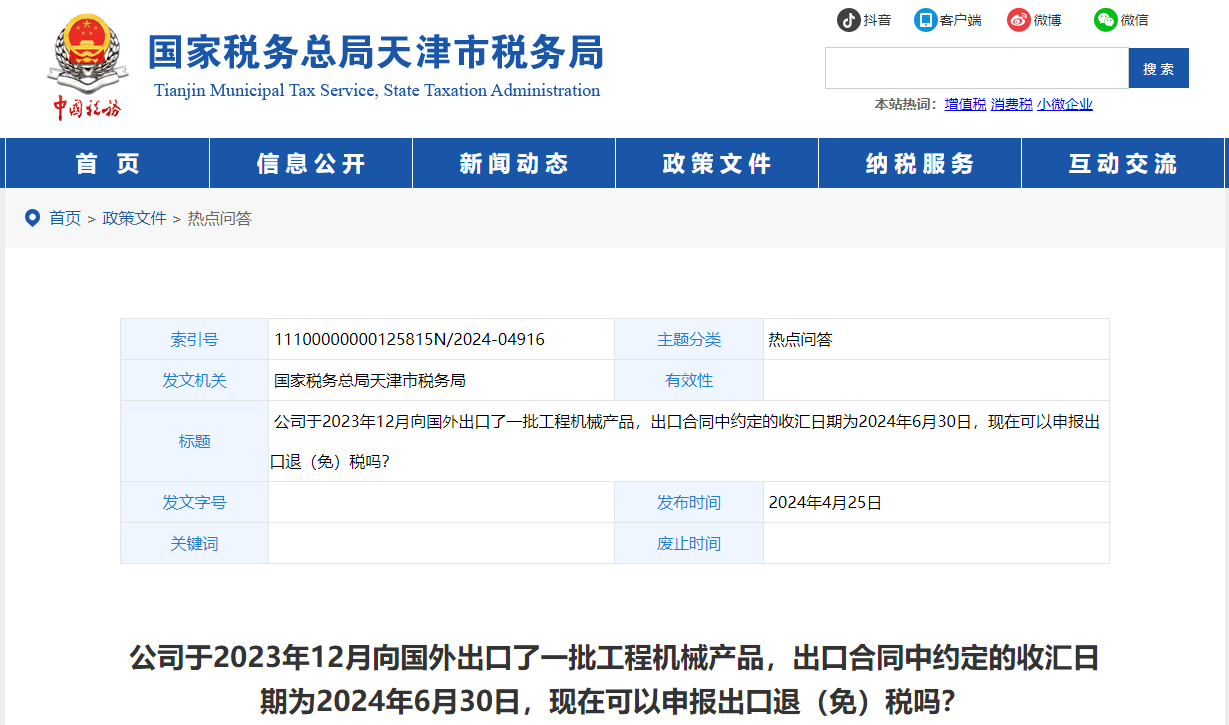Click 热点问答 in the breadcrumb

(220, 218)
